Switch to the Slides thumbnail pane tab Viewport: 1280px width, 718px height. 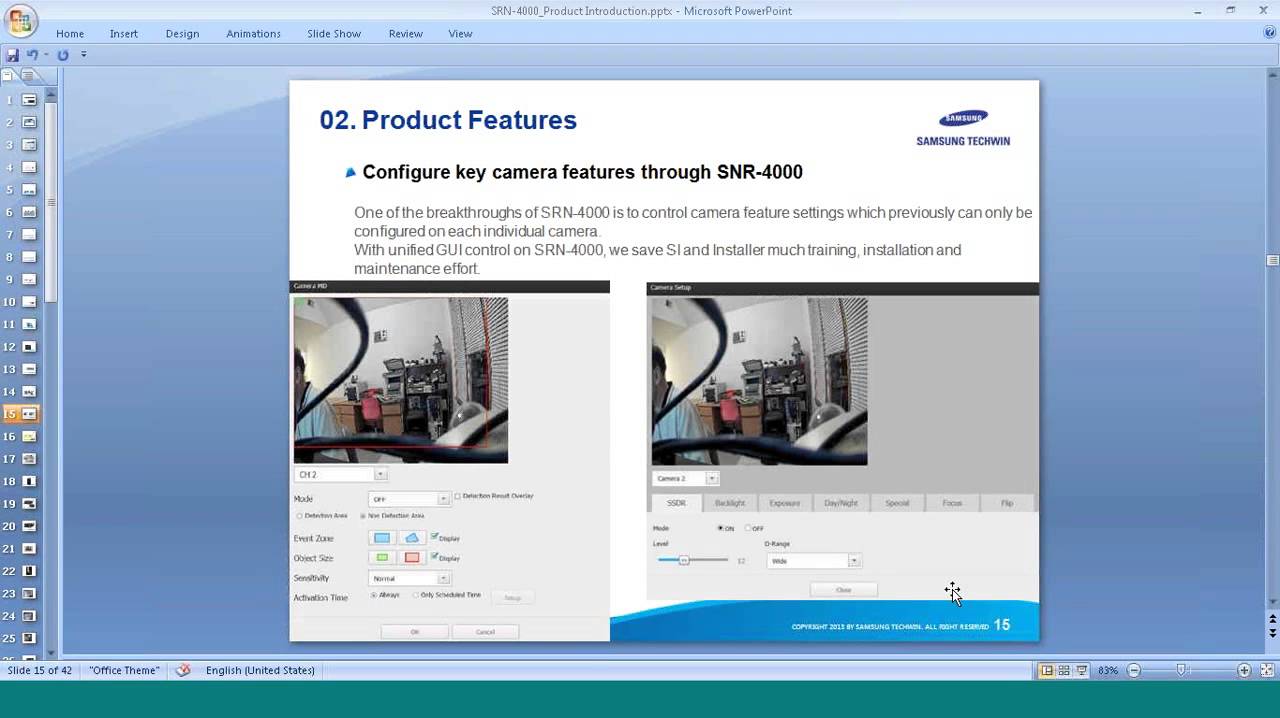tap(8, 76)
